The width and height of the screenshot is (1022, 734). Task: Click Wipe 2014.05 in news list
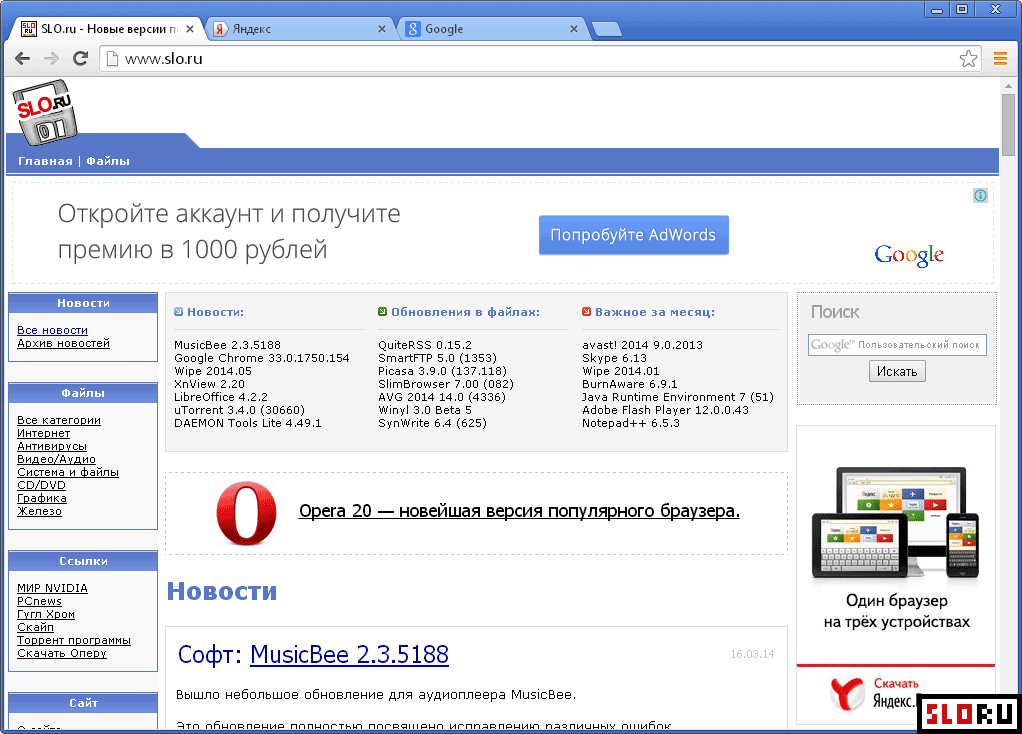(x=212, y=371)
